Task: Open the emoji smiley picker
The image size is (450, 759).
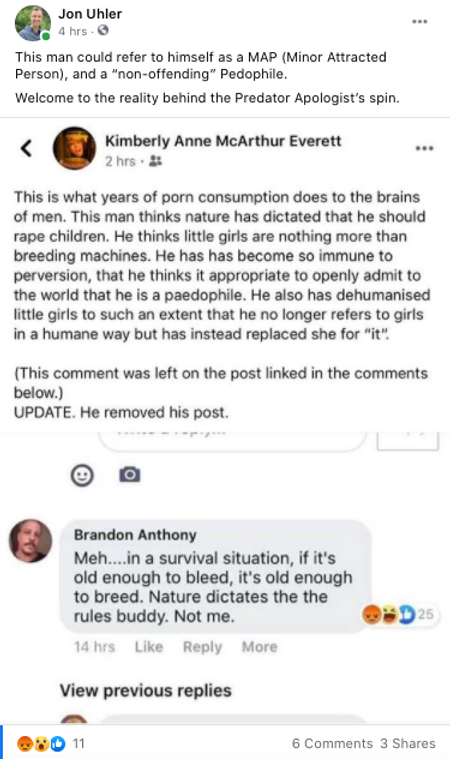Action: (82, 475)
